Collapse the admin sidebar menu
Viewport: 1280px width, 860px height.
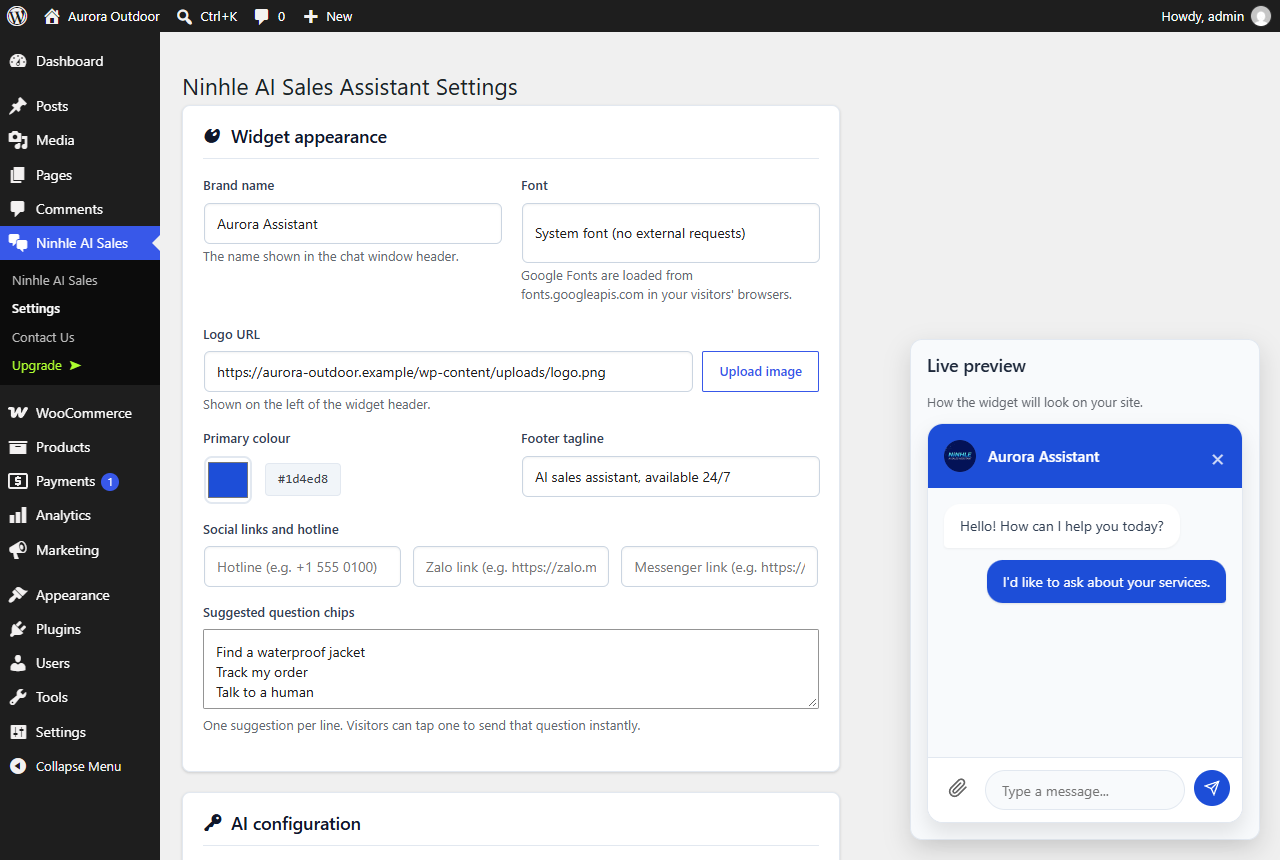point(80,766)
